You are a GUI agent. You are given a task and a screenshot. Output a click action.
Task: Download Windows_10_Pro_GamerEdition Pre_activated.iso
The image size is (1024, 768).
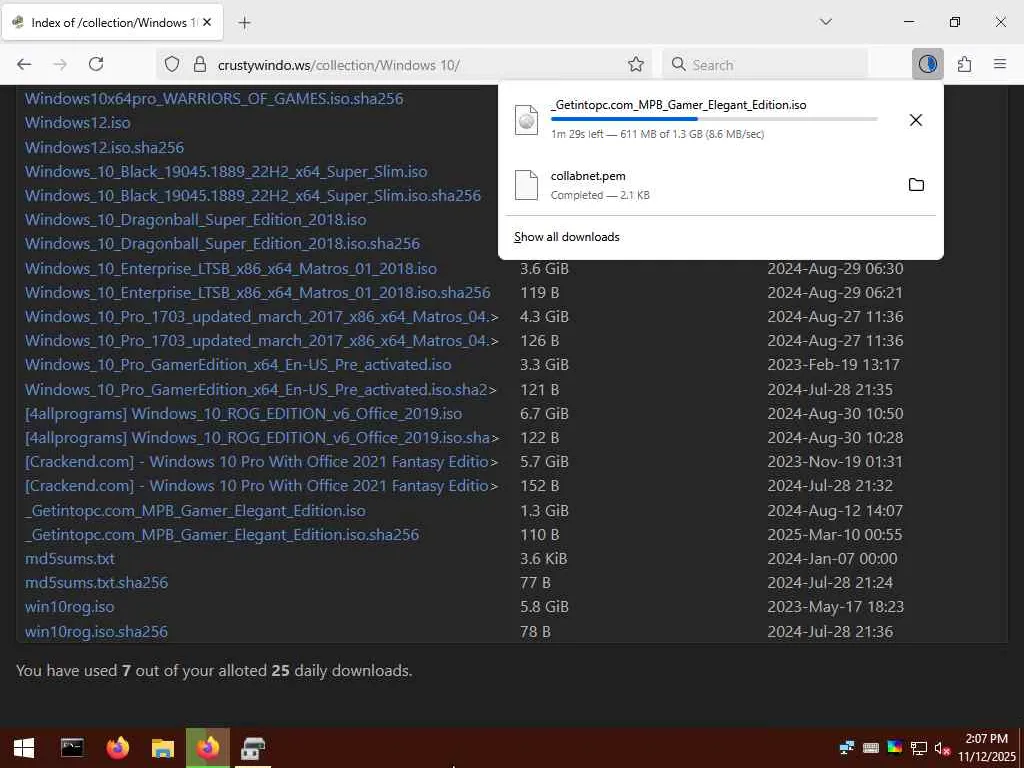238,365
